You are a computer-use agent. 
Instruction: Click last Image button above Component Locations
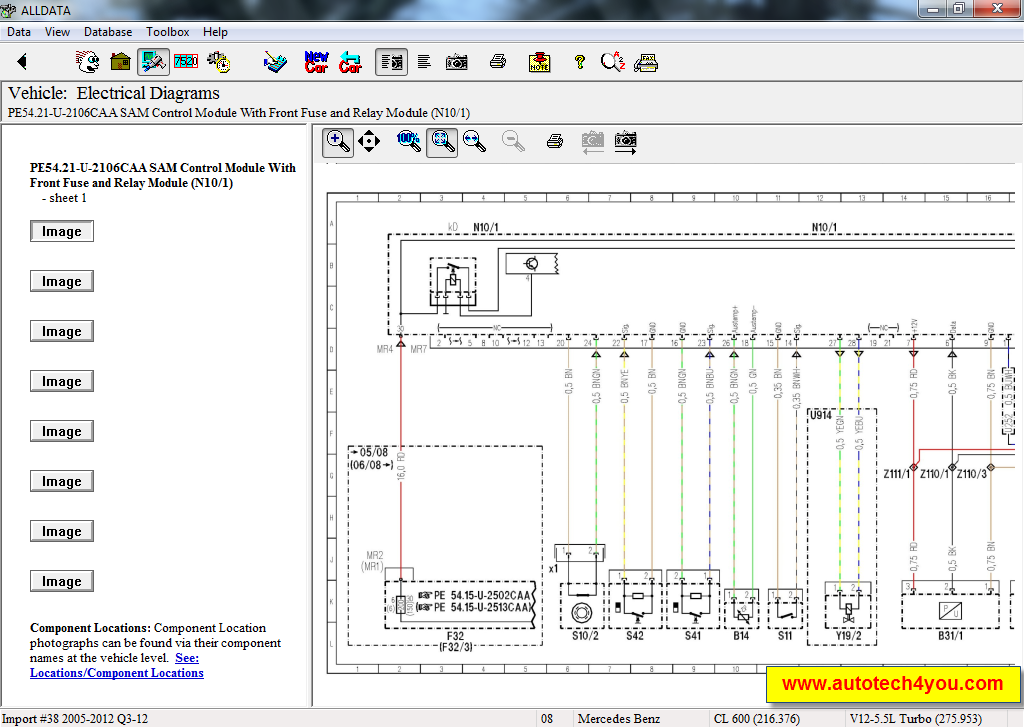[62, 581]
